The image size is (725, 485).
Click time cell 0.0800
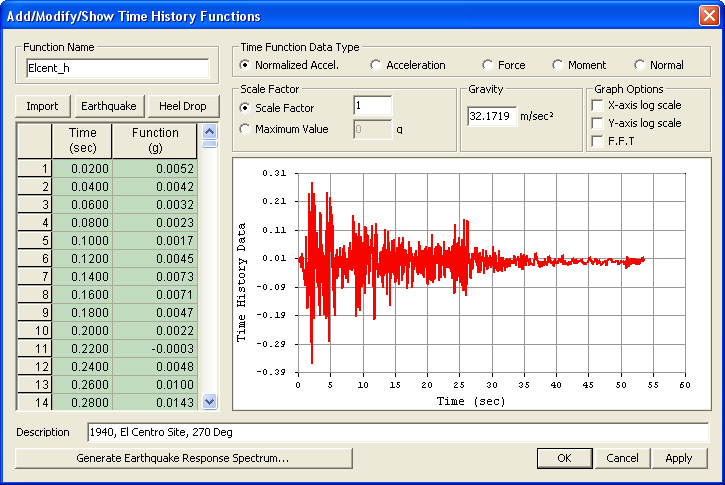(x=82, y=222)
